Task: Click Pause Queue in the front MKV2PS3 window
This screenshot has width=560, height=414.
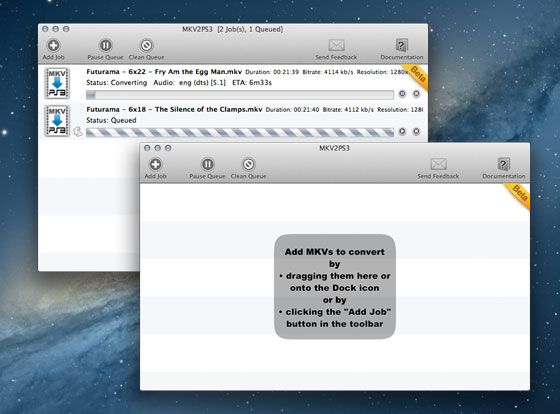Action: point(207,168)
